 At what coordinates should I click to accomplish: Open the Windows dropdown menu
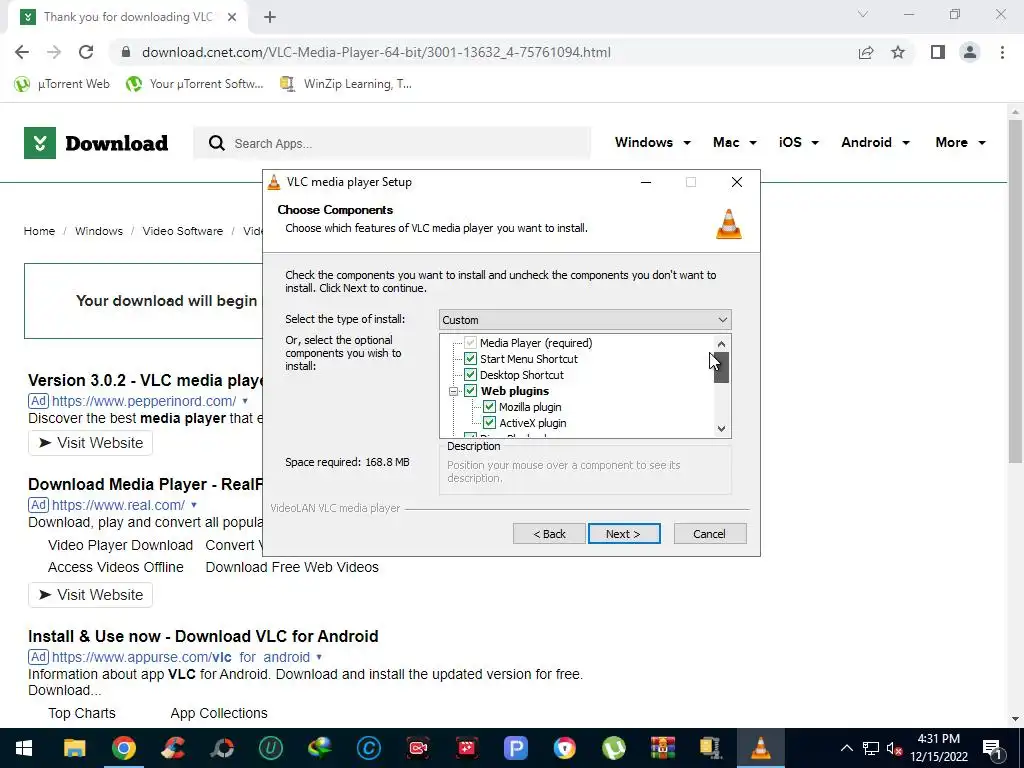[x=652, y=142]
